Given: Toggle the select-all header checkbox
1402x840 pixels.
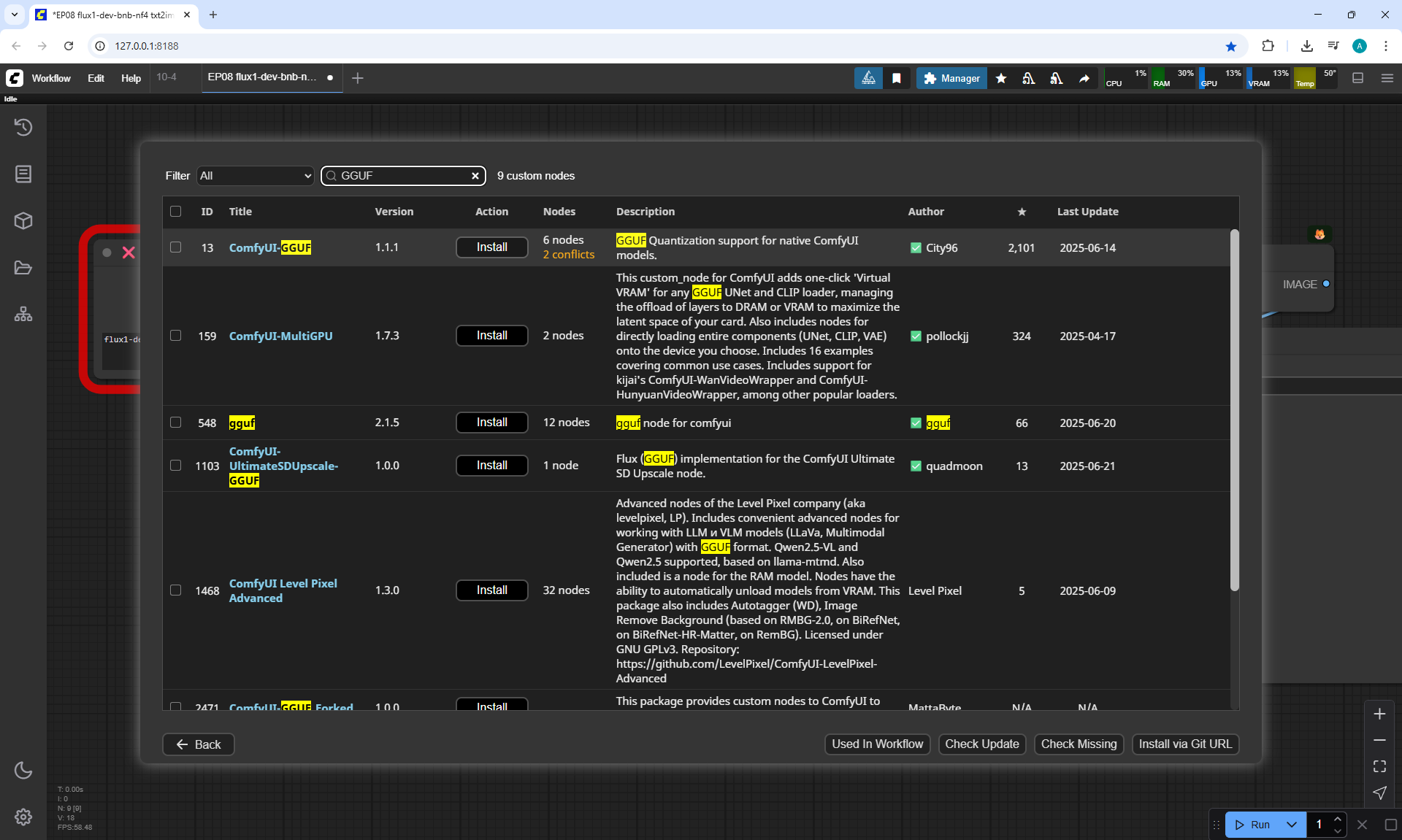Looking at the screenshot, I should (x=176, y=212).
